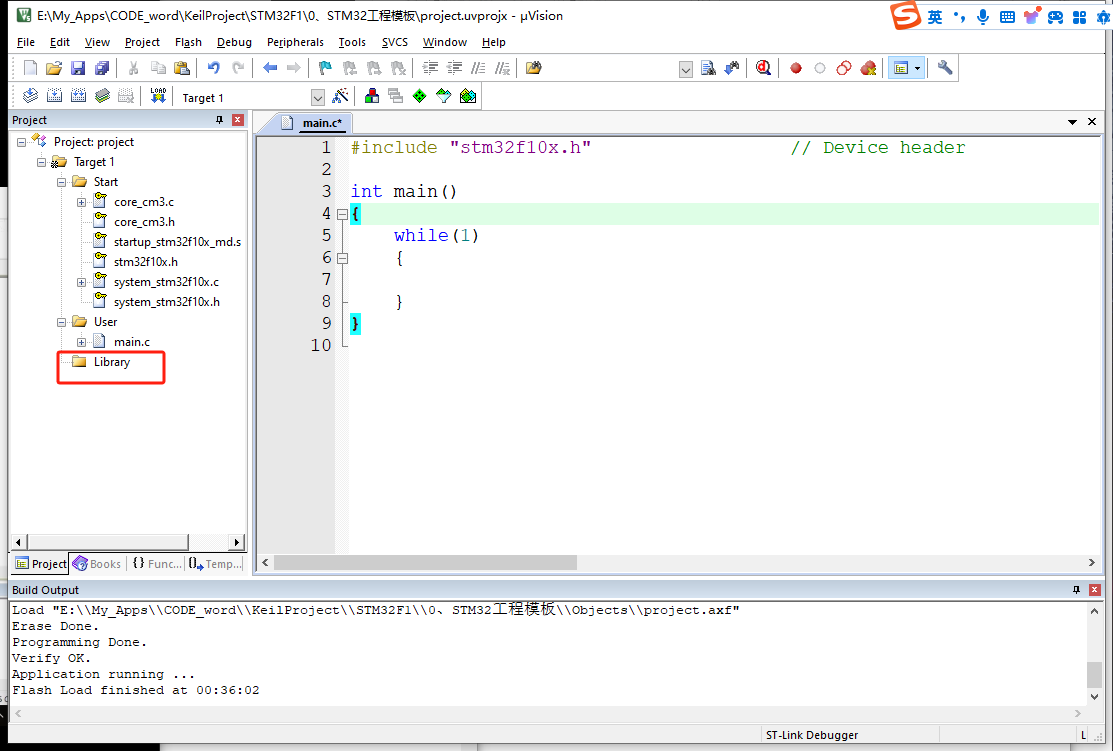Expand system_stm32f10x.c dependencies
The width and height of the screenshot is (1113, 751).
point(81,282)
